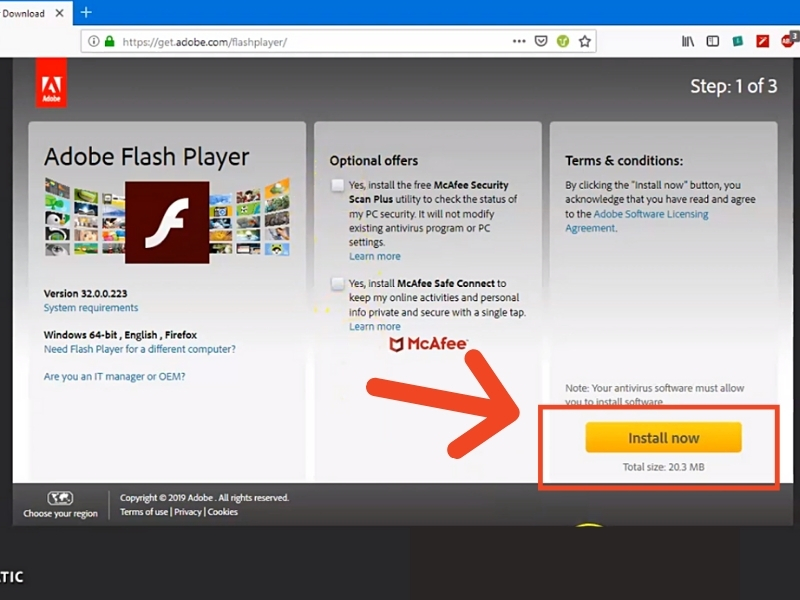Screen dimensions: 800x600
Task: Bookmark this page with star icon
Action: click(x=585, y=41)
